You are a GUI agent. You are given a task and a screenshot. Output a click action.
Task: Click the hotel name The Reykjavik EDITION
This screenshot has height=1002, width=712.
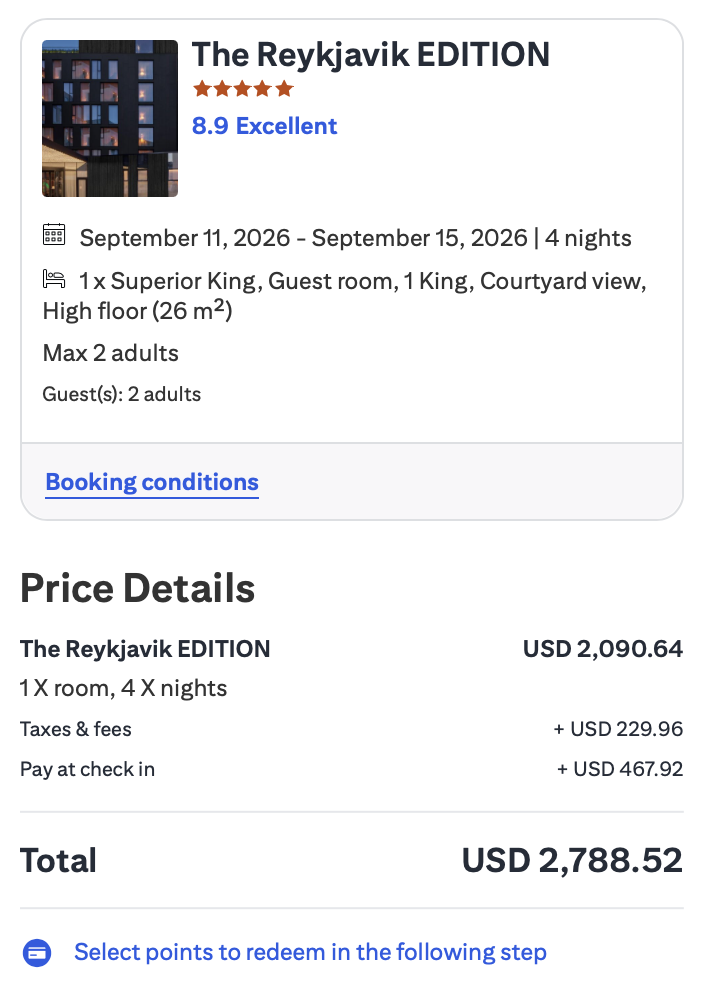tap(370, 55)
